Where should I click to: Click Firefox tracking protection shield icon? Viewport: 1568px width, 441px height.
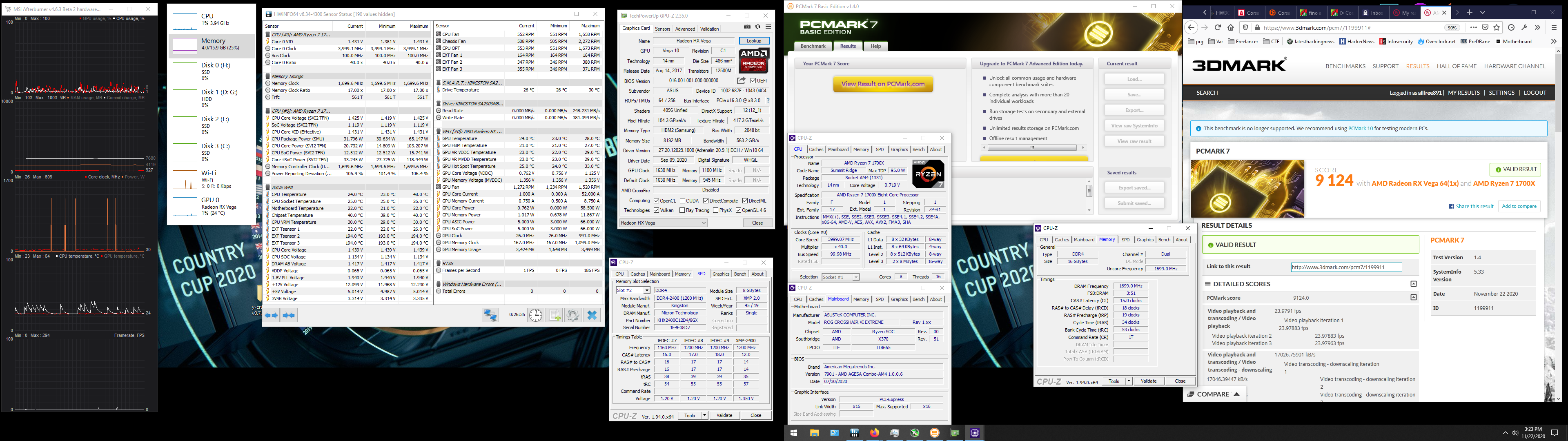[x=1245, y=27]
